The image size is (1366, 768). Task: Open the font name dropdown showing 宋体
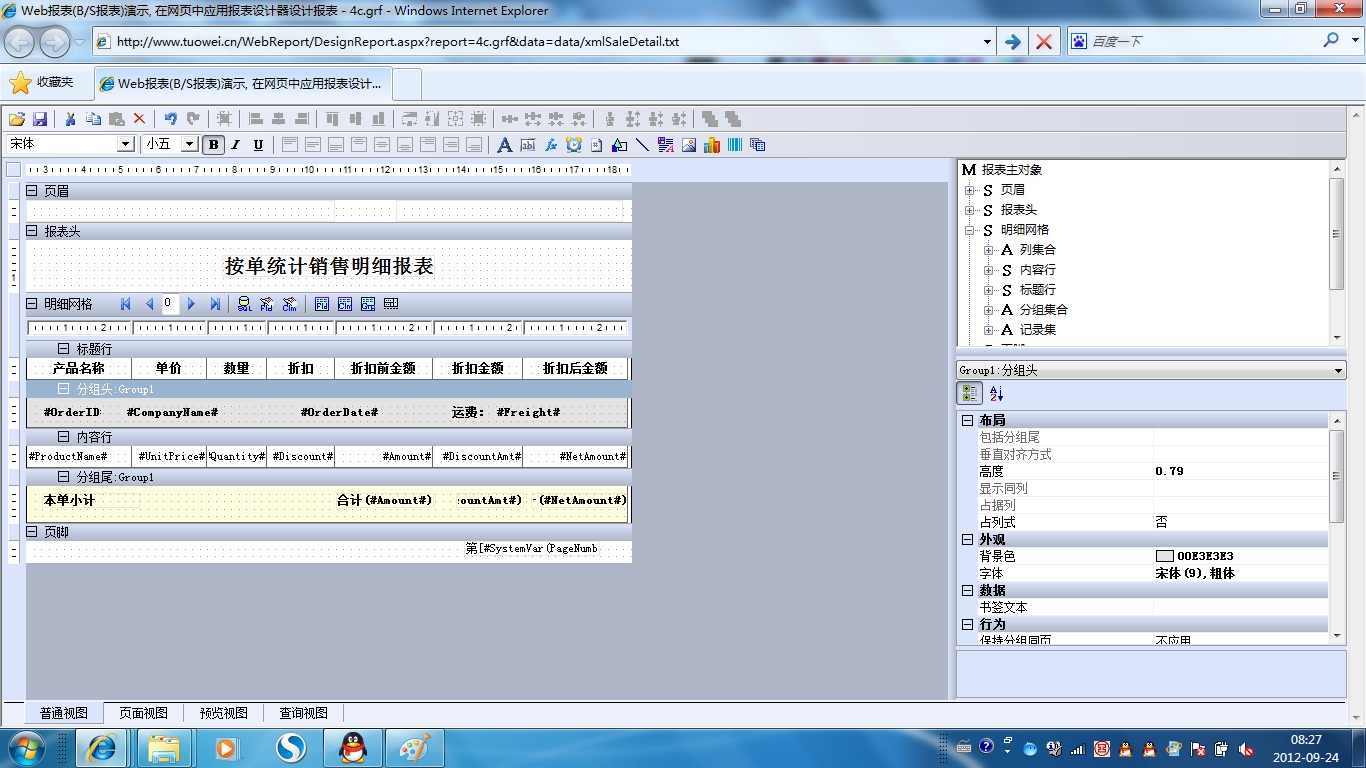coord(126,144)
